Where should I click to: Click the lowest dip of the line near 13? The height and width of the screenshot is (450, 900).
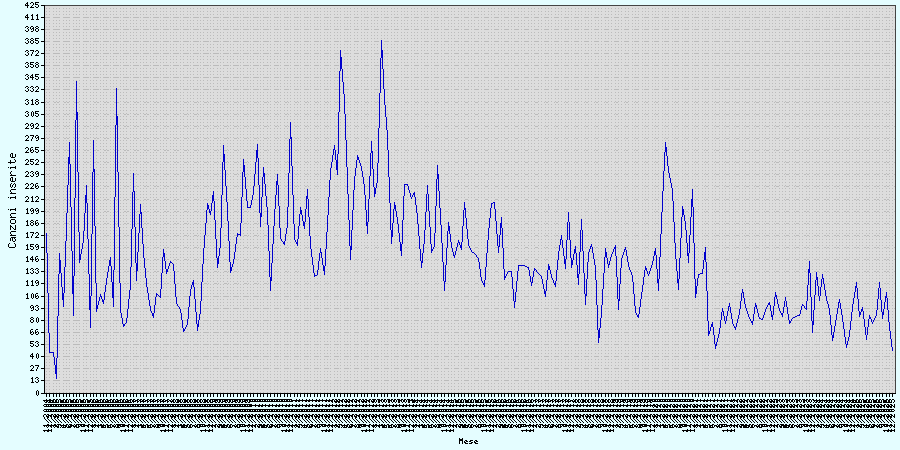(x=56, y=379)
